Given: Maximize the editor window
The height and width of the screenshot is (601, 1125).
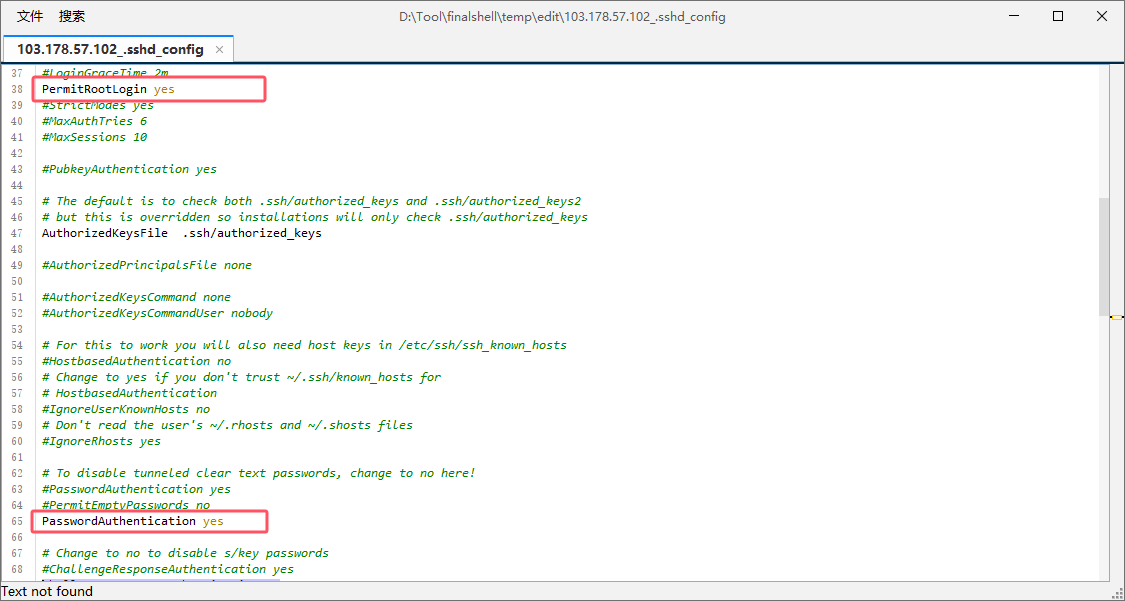Looking at the screenshot, I should 1058,17.
